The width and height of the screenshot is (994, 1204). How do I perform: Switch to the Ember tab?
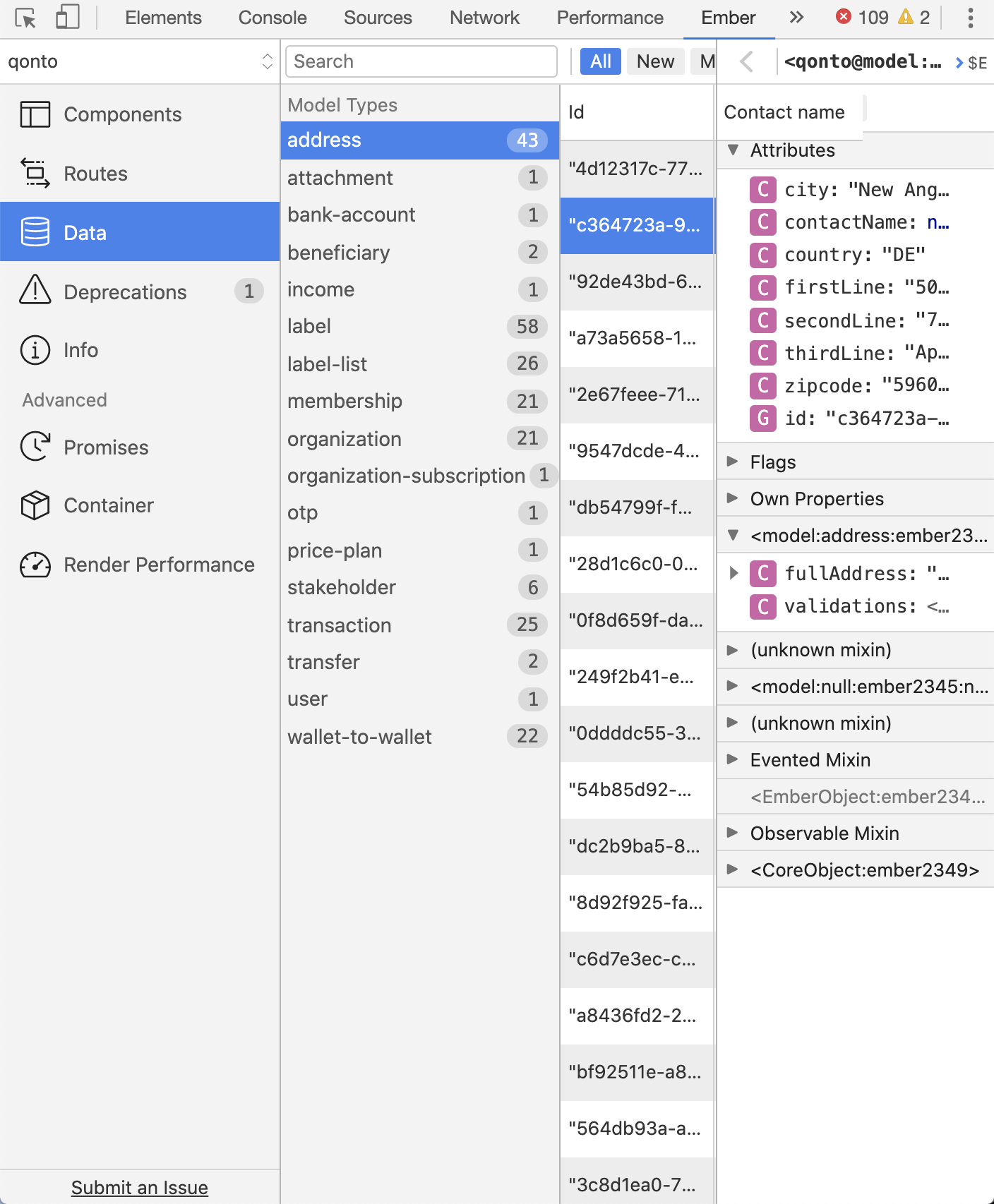[728, 18]
